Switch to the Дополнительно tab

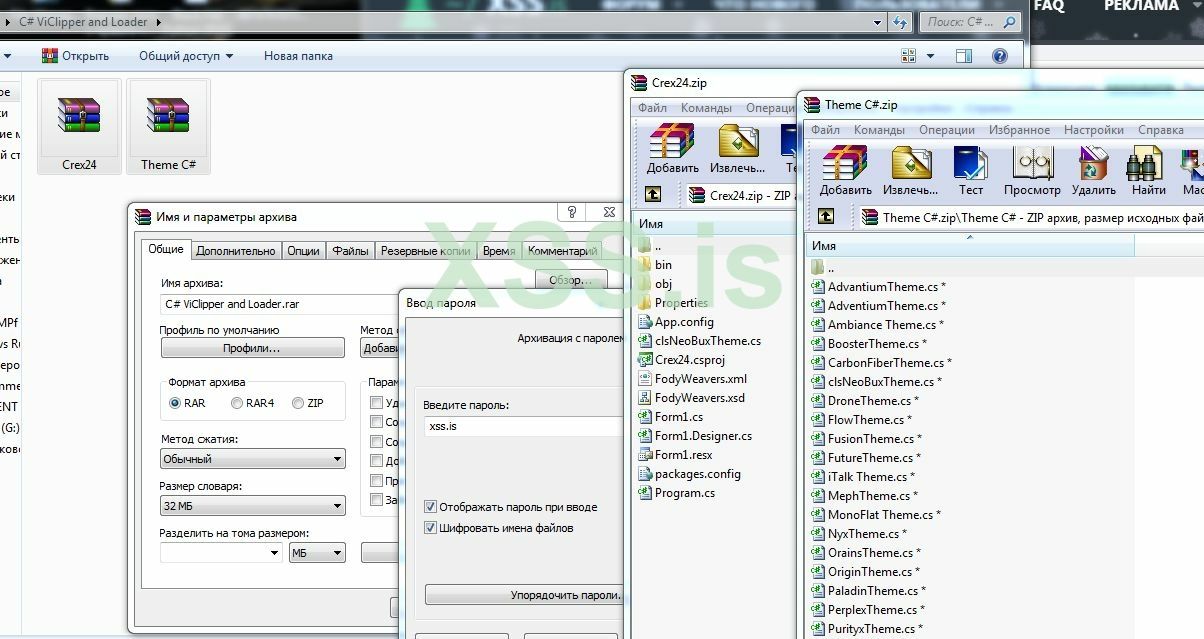(x=235, y=251)
